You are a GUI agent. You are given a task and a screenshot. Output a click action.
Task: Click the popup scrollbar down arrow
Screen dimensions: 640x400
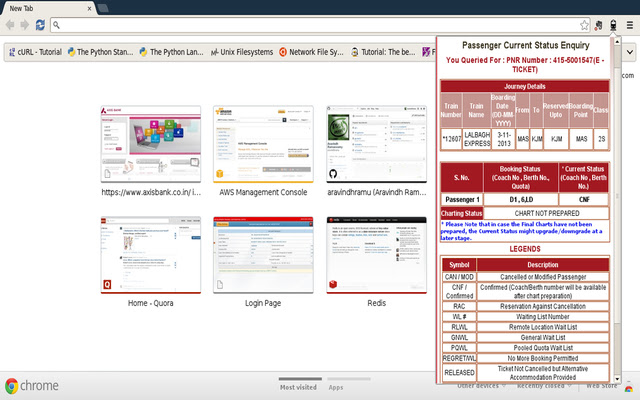617,379
